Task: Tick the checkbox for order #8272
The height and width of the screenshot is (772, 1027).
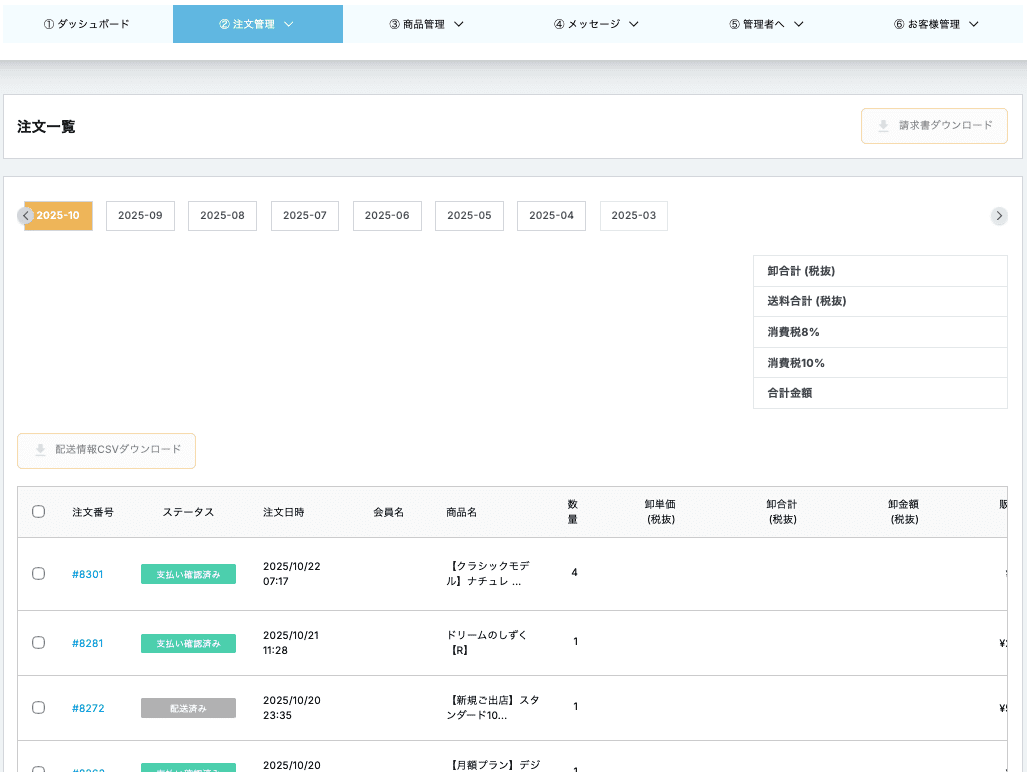Action: 39,708
